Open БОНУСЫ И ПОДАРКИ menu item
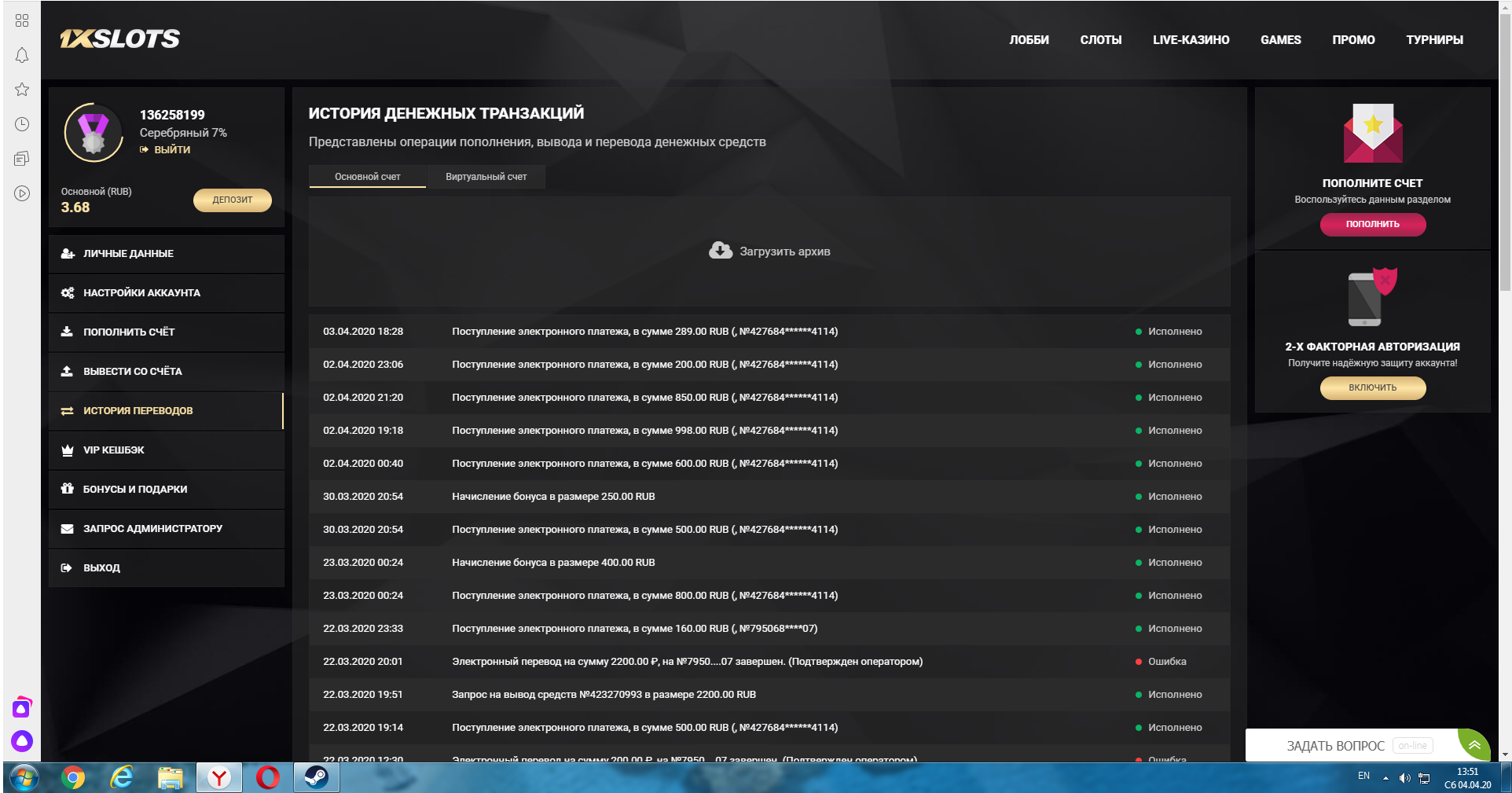This screenshot has height=793, width=1512. [x=167, y=490]
